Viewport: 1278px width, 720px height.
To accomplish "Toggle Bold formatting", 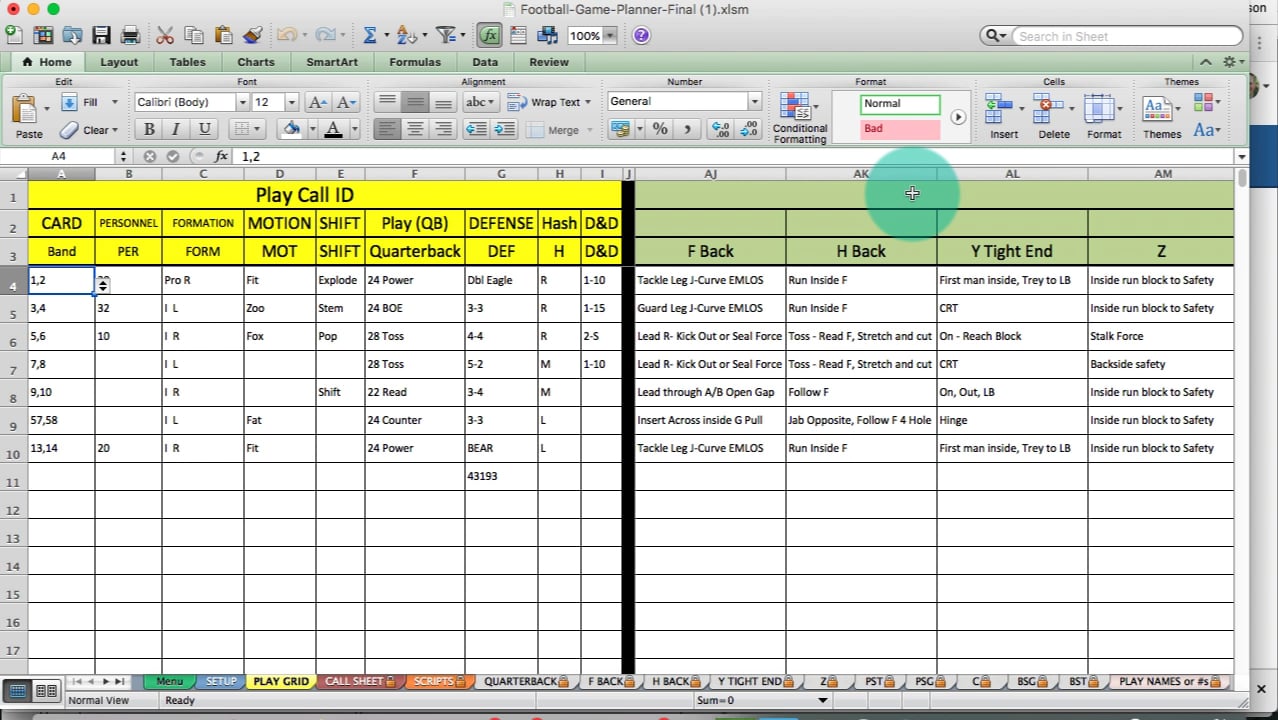I will (x=149, y=129).
